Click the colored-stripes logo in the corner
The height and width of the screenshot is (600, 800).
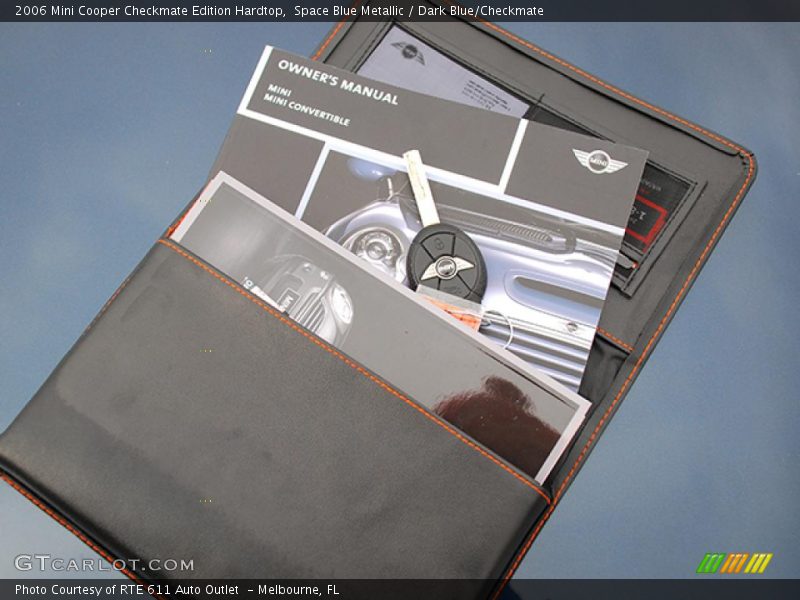[735, 563]
